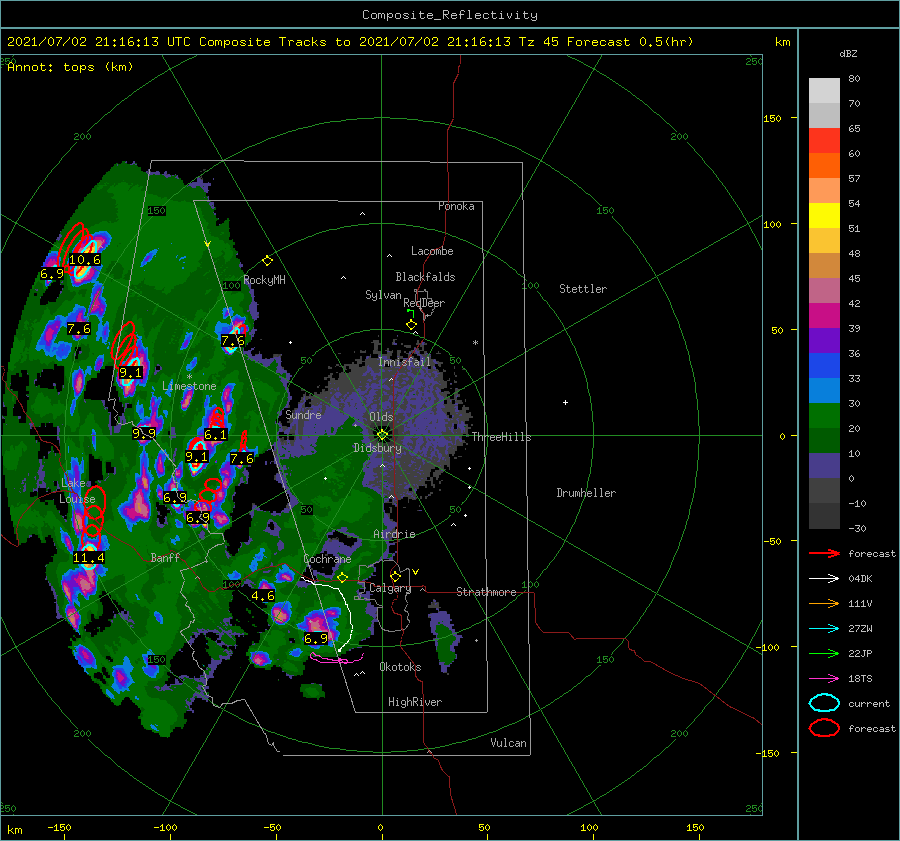Image resolution: width=900 pixels, height=841 pixels.
Task: Click the Okotoks city label
Action: (400, 667)
